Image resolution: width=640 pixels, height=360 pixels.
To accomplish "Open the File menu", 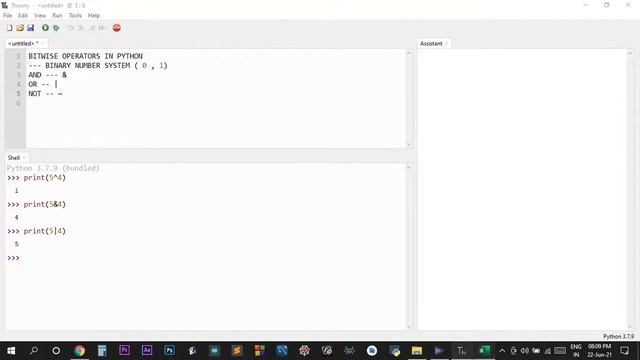I will (x=7, y=16).
